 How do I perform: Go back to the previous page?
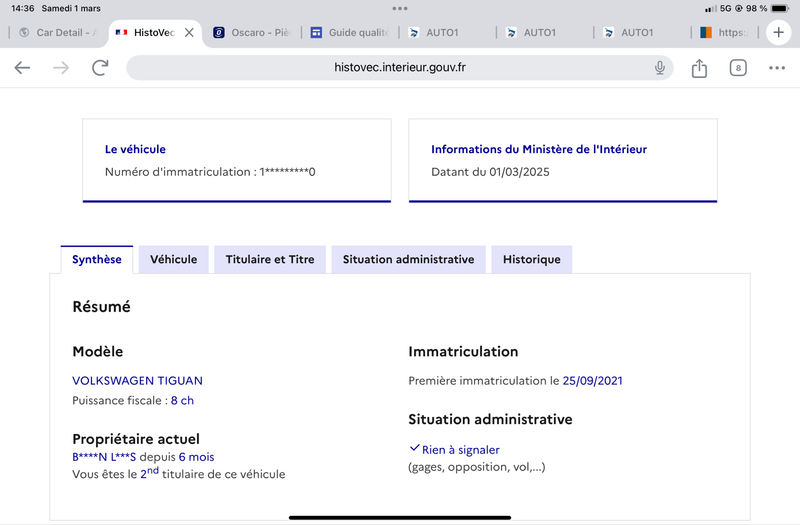(22, 68)
